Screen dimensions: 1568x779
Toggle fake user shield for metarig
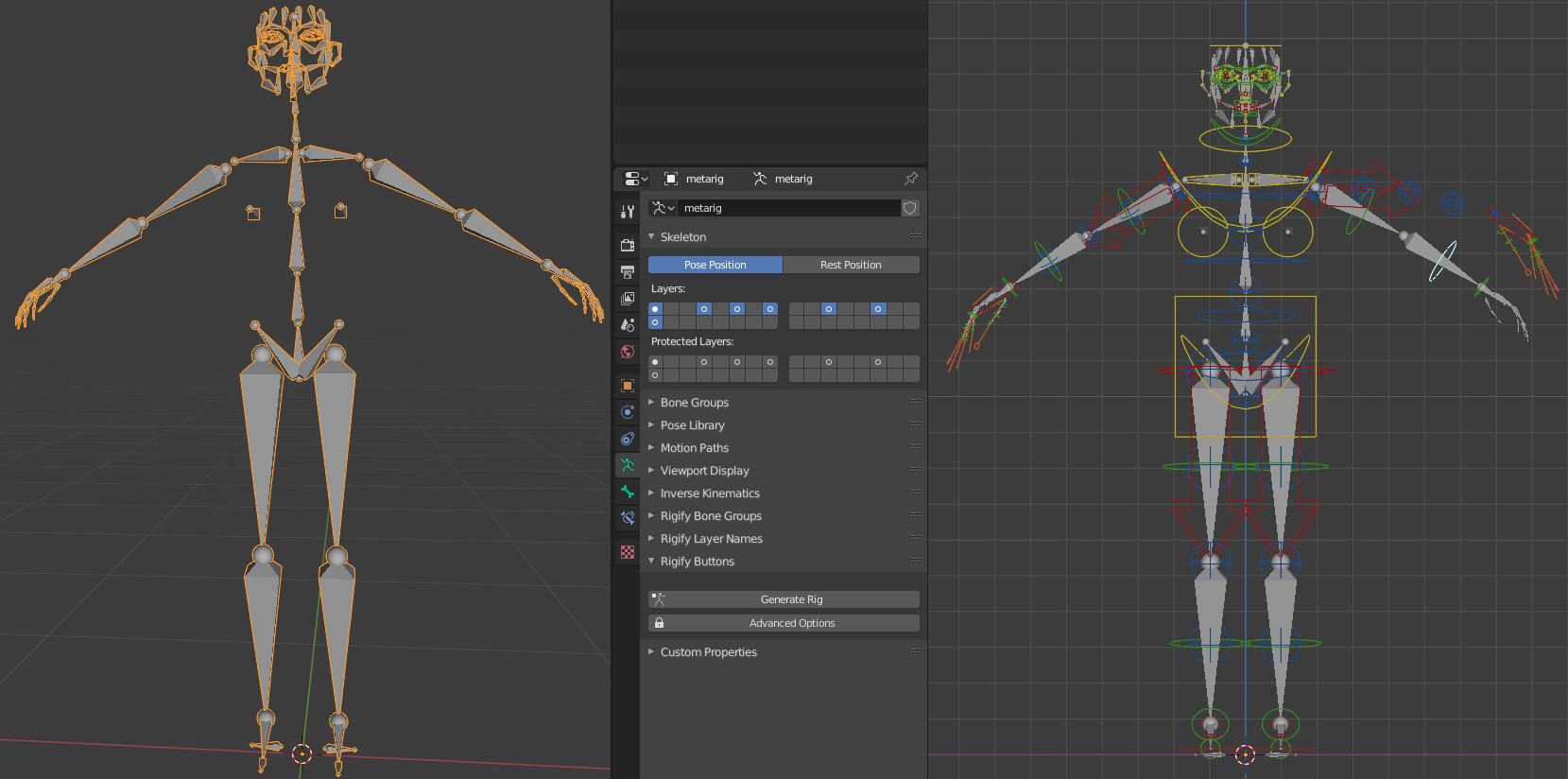click(910, 208)
